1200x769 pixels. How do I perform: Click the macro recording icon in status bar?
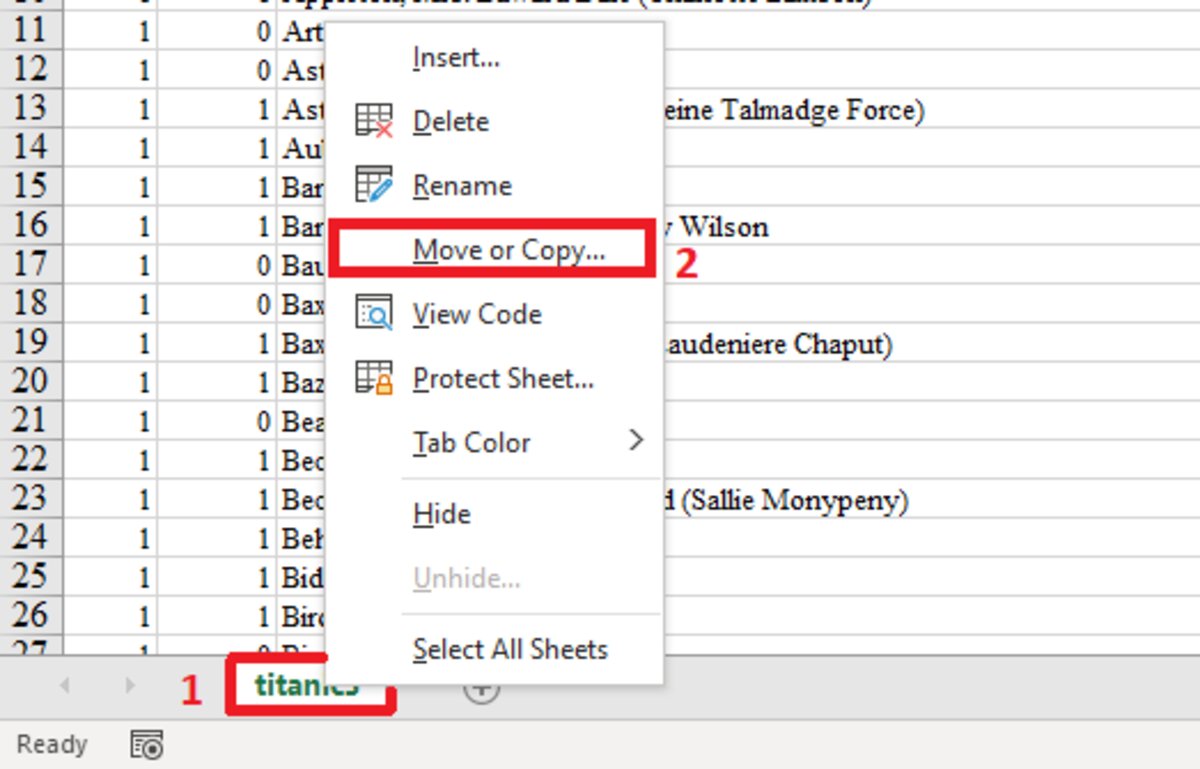[144, 744]
